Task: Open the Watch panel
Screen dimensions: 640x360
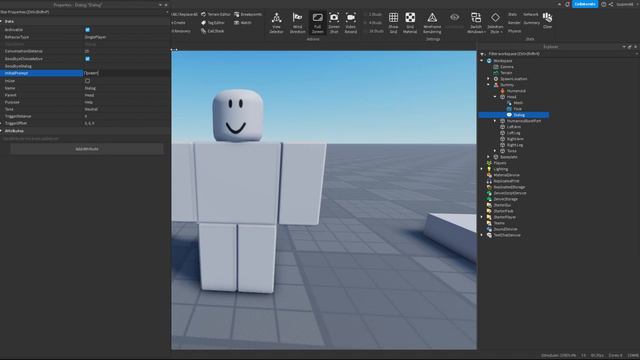Action: pyautogui.click(x=243, y=23)
